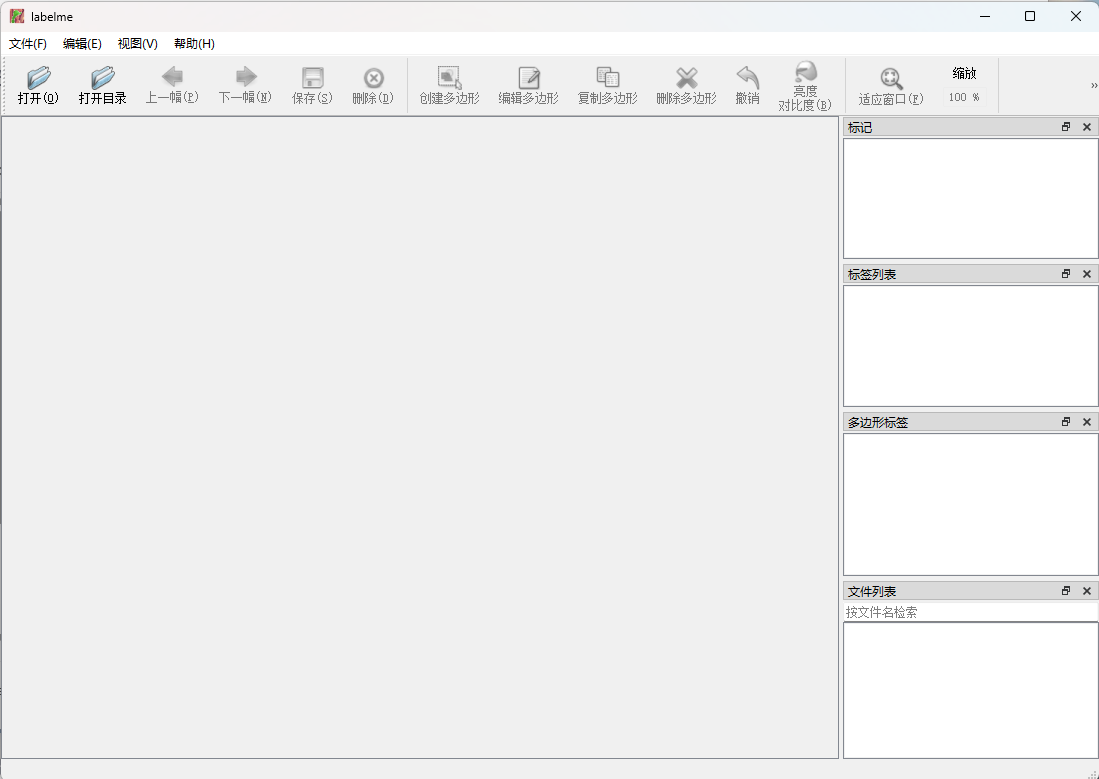Open the View (视图) menu

click(138, 44)
